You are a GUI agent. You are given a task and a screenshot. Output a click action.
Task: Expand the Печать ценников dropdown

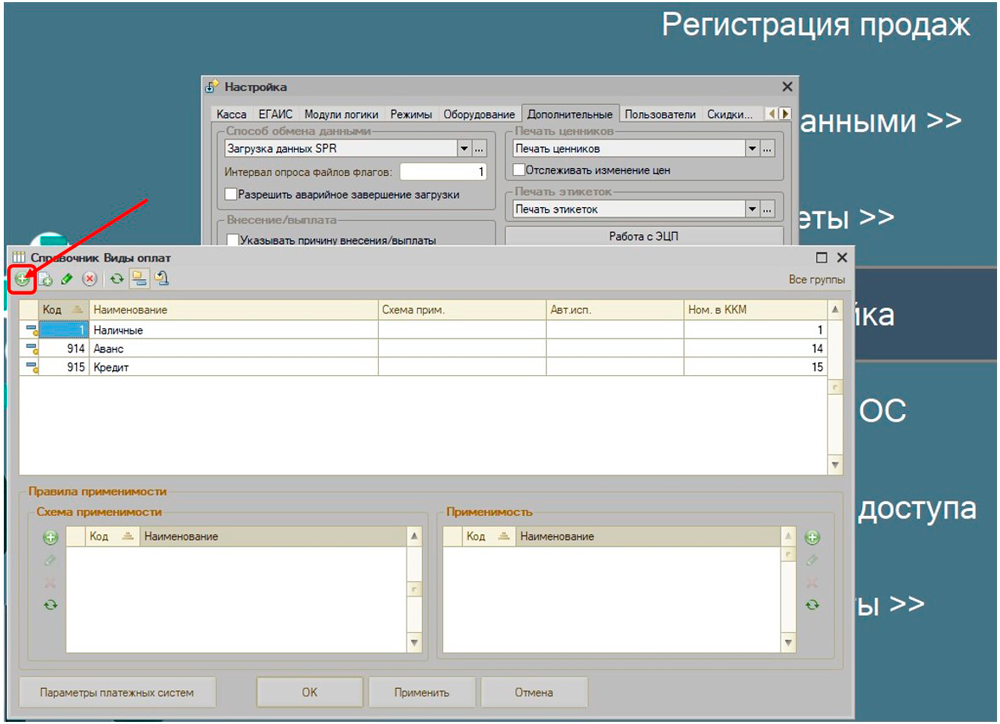751,149
